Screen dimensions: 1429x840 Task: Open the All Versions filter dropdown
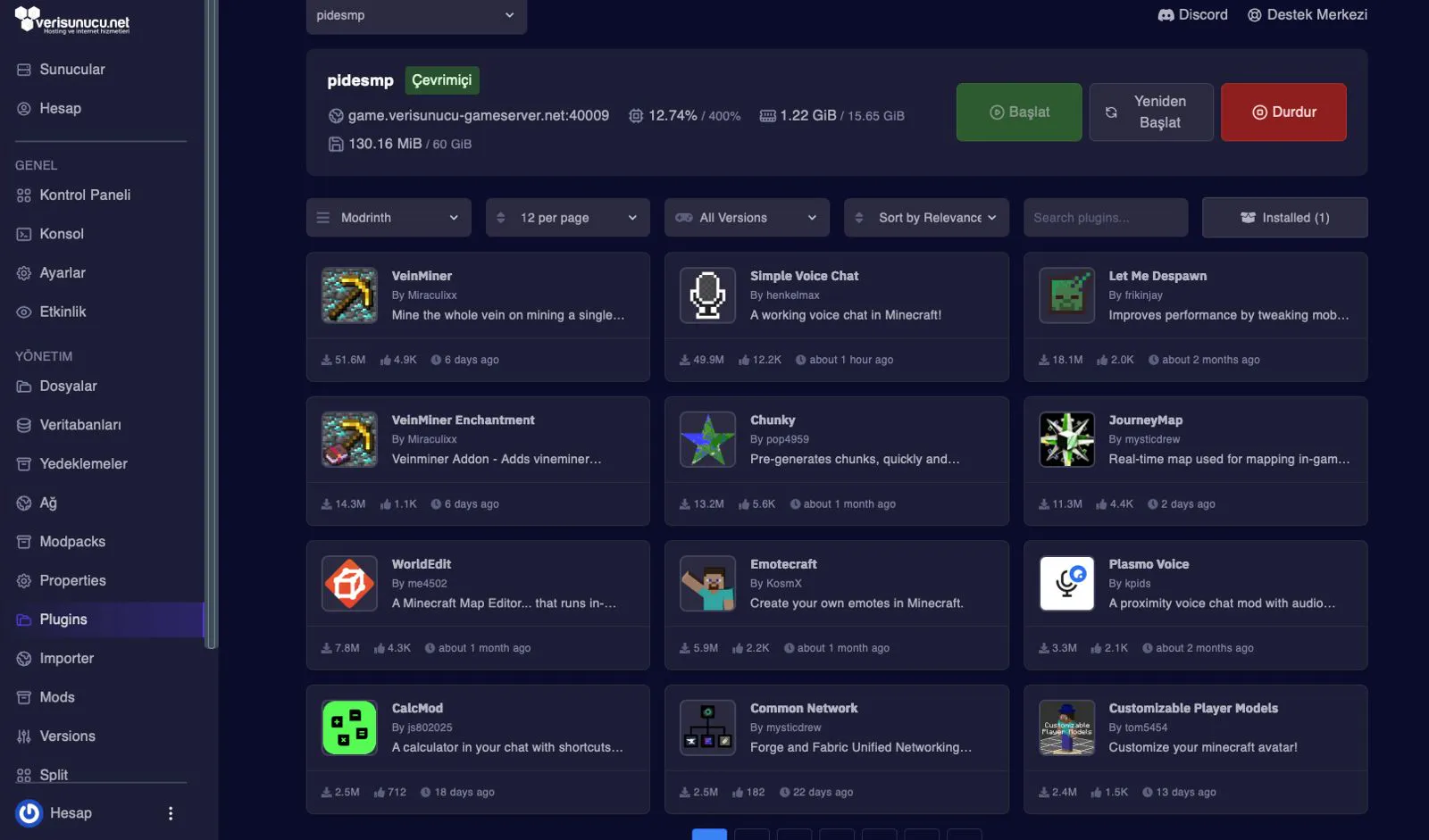pyautogui.click(x=747, y=218)
